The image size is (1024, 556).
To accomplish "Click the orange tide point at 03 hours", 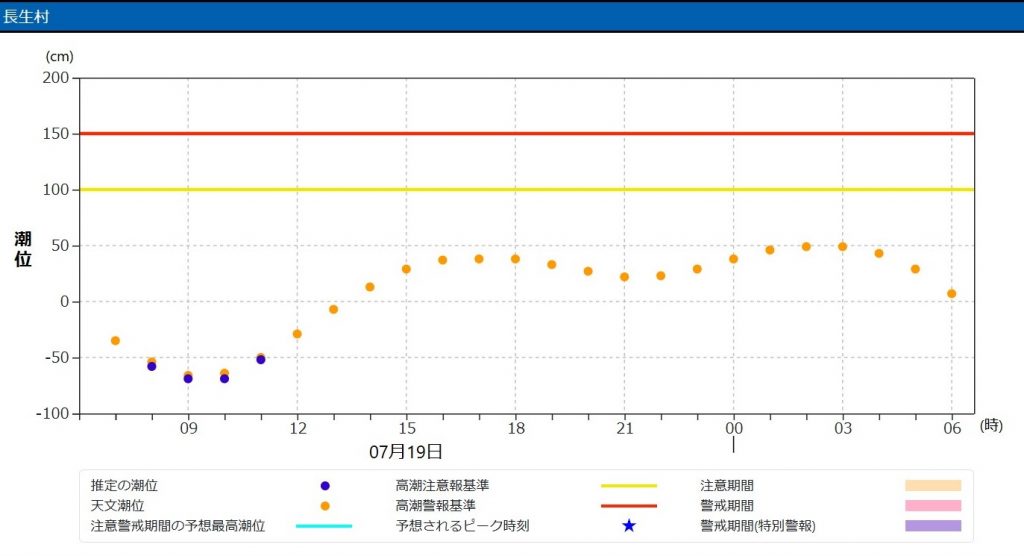I will 842,247.
